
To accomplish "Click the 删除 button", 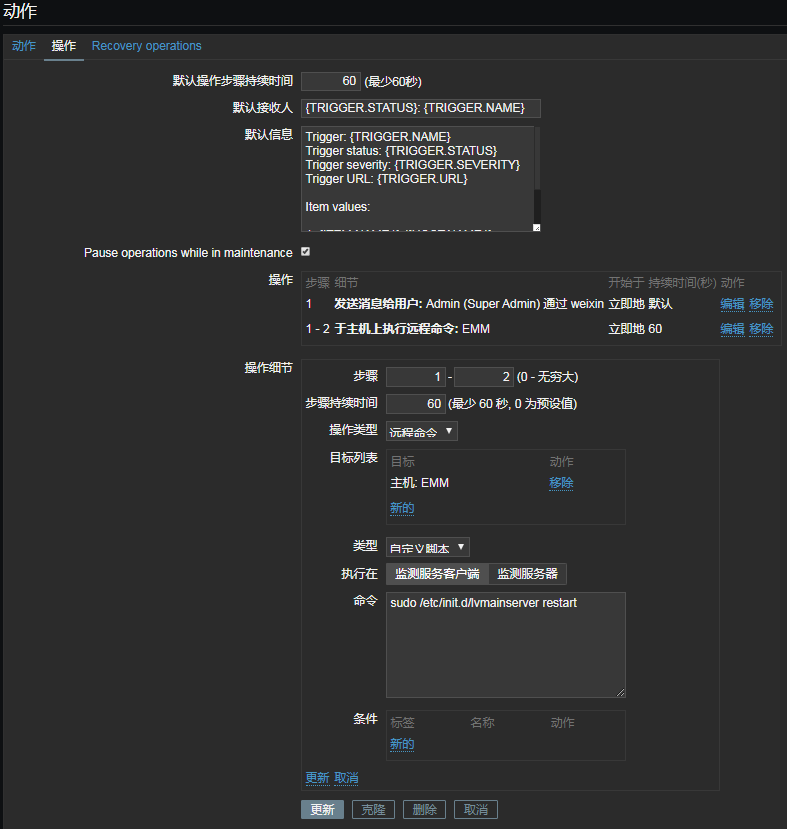I will tap(424, 809).
